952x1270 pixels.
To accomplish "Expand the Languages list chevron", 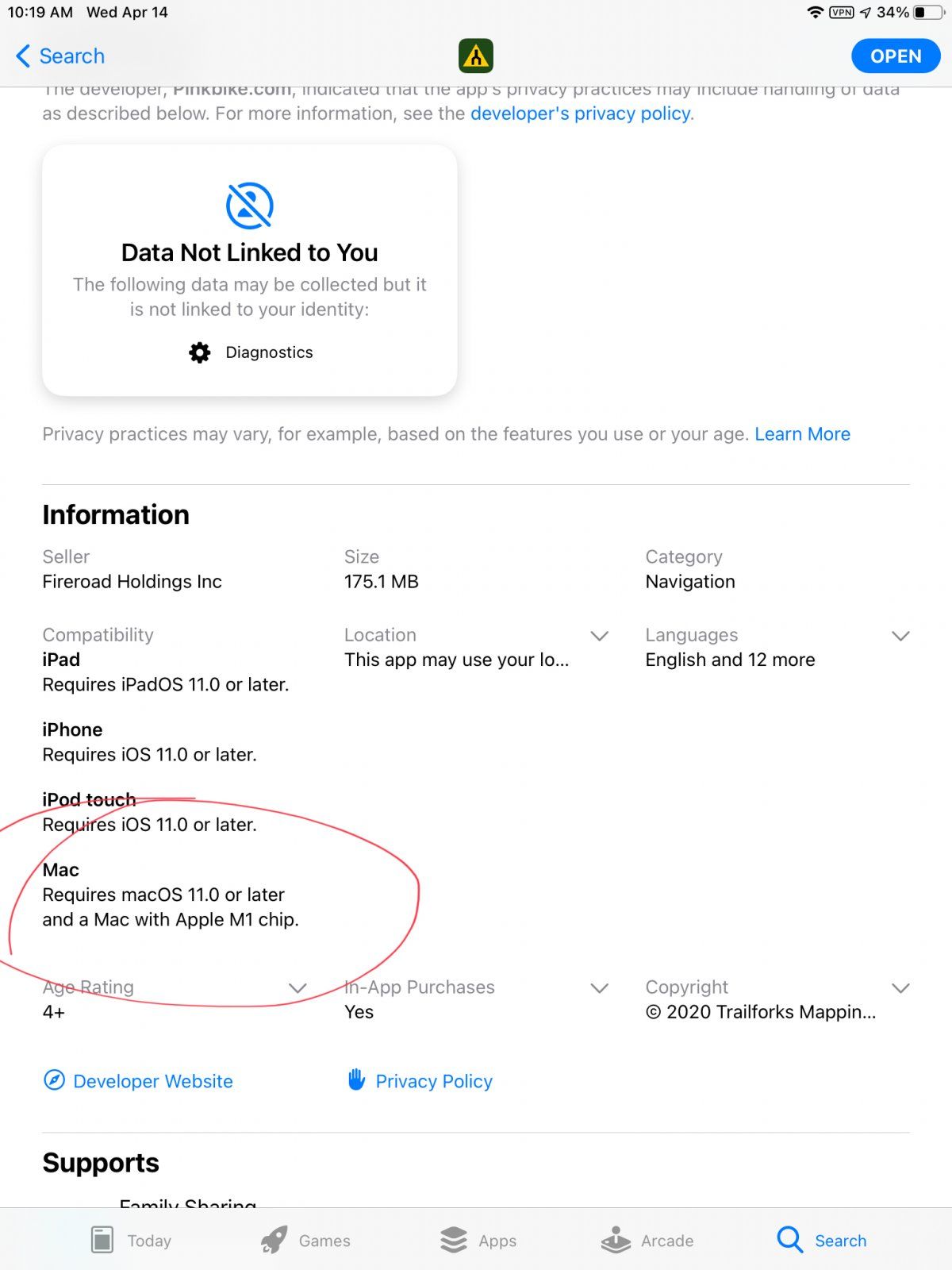I will click(x=900, y=636).
